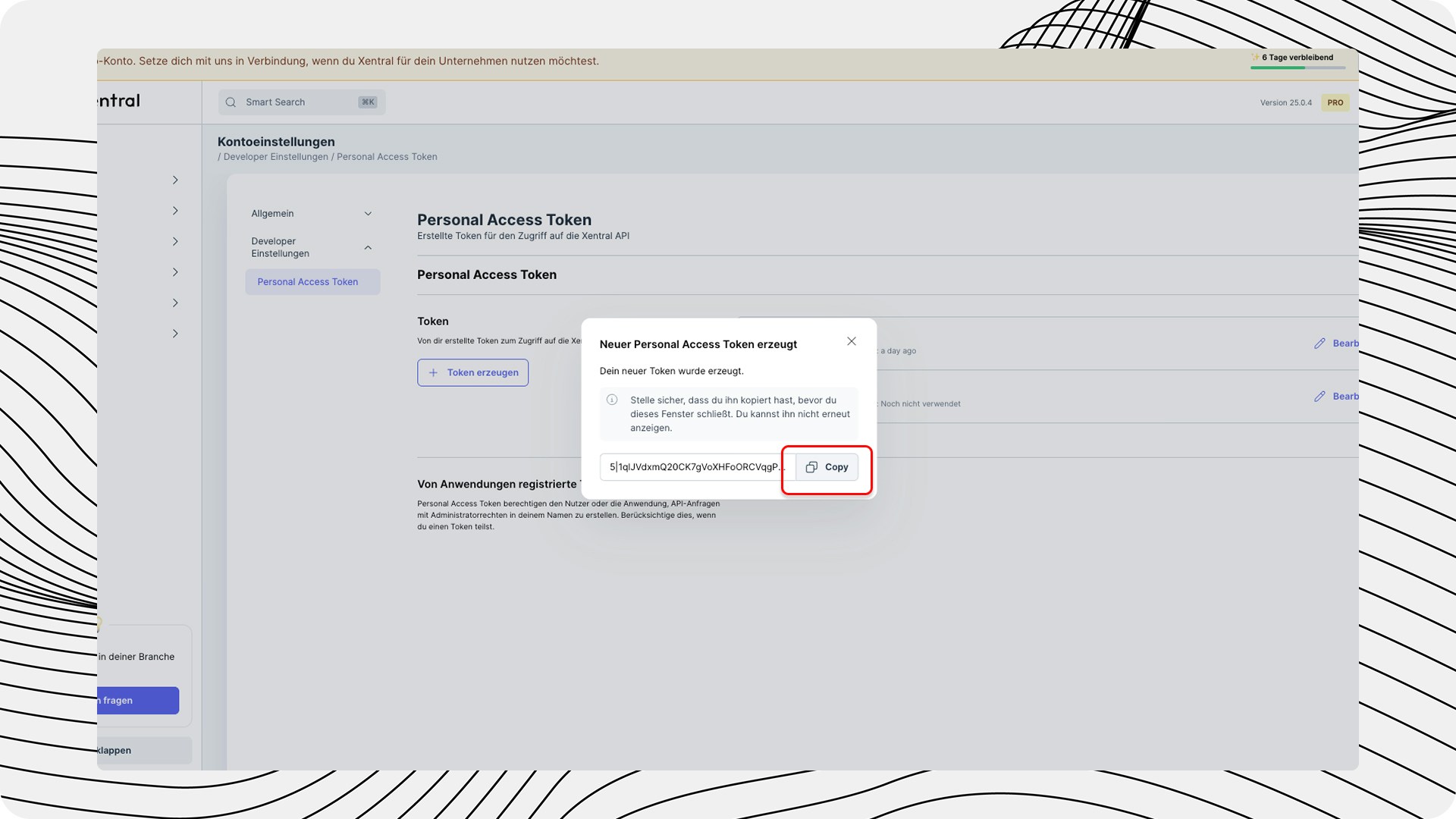Expand the fifth sidebar navigation chevron
Viewport: 1456px width, 819px height.
coord(175,303)
